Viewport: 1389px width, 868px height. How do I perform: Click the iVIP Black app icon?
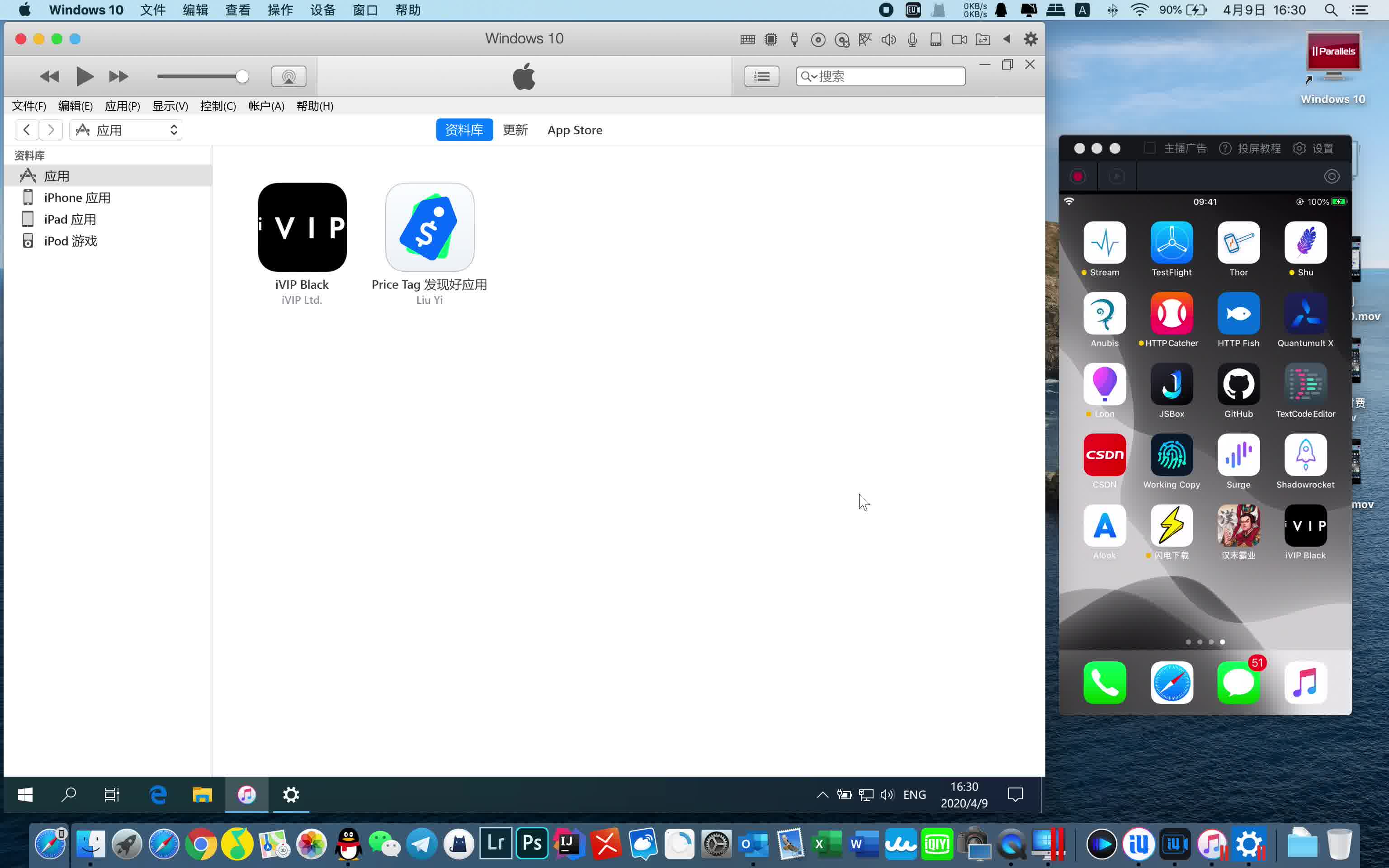pos(302,227)
